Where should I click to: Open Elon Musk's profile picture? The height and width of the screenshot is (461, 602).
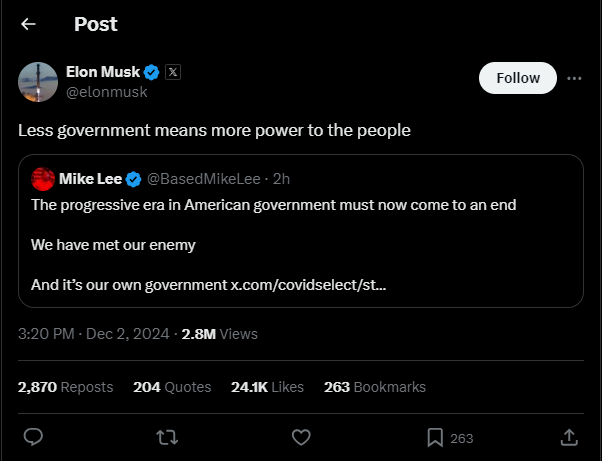tap(38, 82)
